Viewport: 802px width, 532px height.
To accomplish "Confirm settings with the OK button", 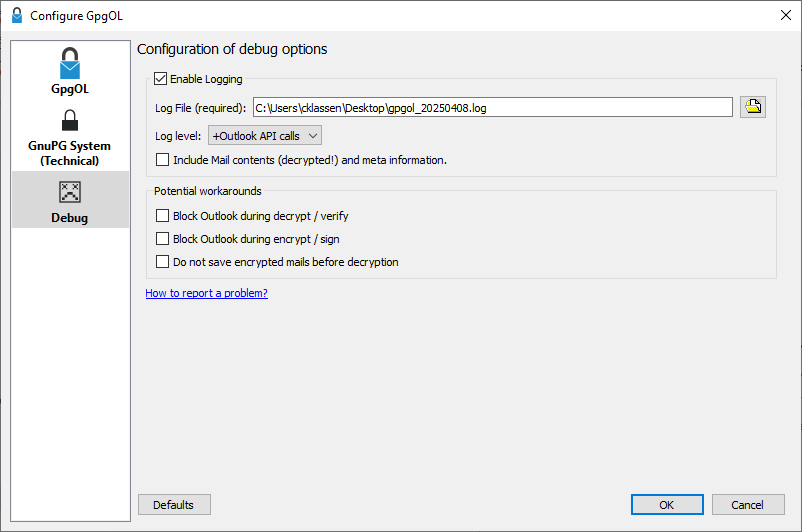I will point(667,505).
